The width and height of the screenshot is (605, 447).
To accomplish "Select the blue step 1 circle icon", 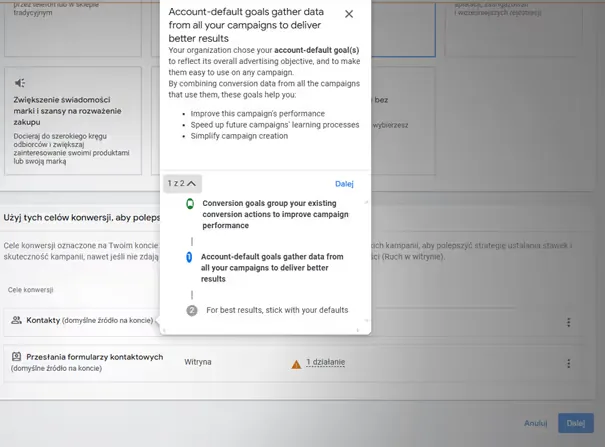I will point(189,257).
